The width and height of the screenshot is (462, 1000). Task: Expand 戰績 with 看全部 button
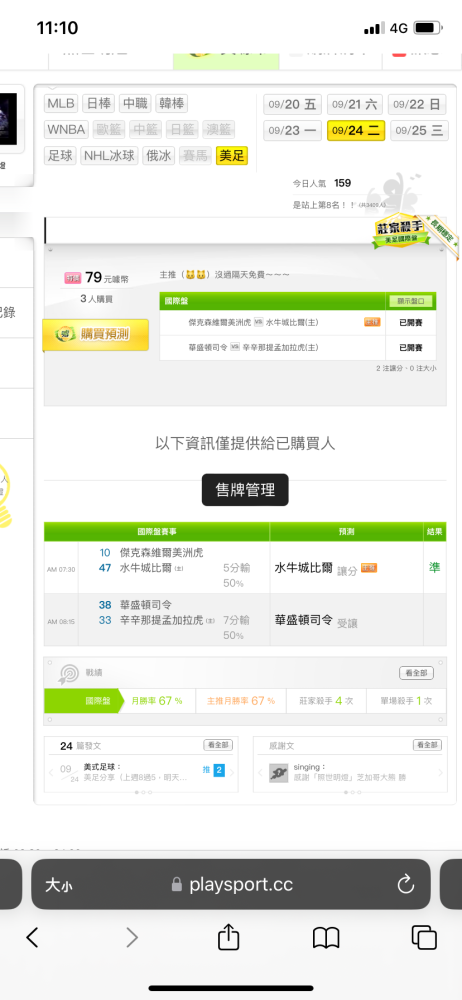click(416, 673)
